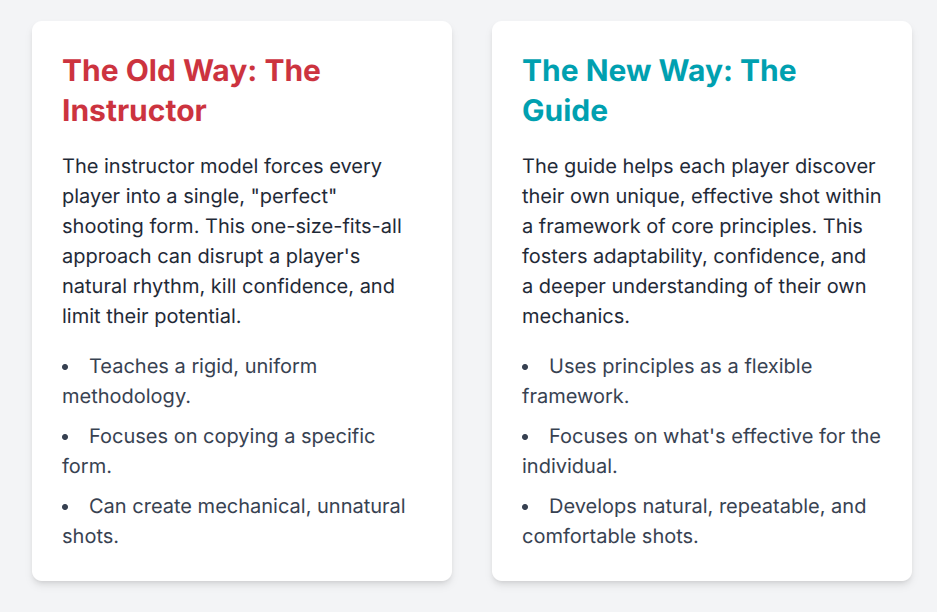Select the guide description paragraph
The width and height of the screenshot is (937, 612).
[x=701, y=241]
